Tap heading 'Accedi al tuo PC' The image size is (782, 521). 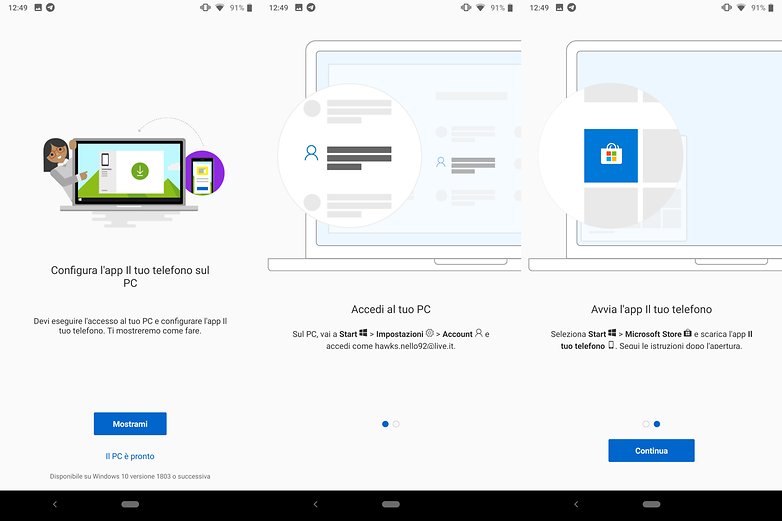[x=391, y=309]
